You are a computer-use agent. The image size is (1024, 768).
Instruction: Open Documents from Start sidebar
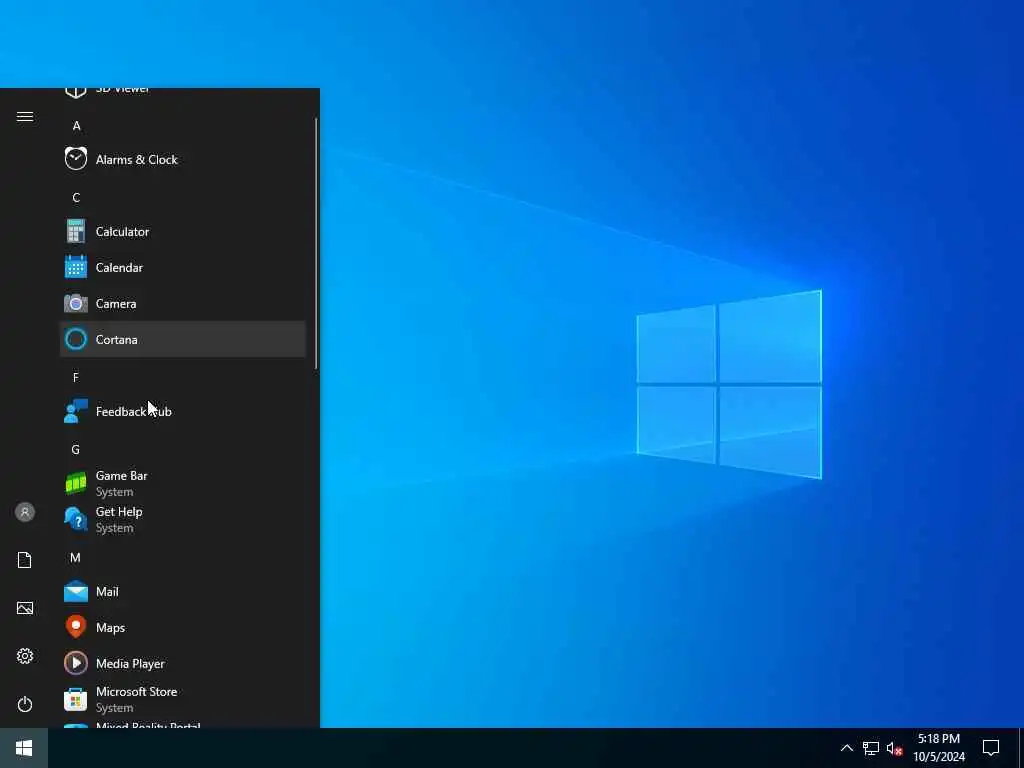[25, 560]
